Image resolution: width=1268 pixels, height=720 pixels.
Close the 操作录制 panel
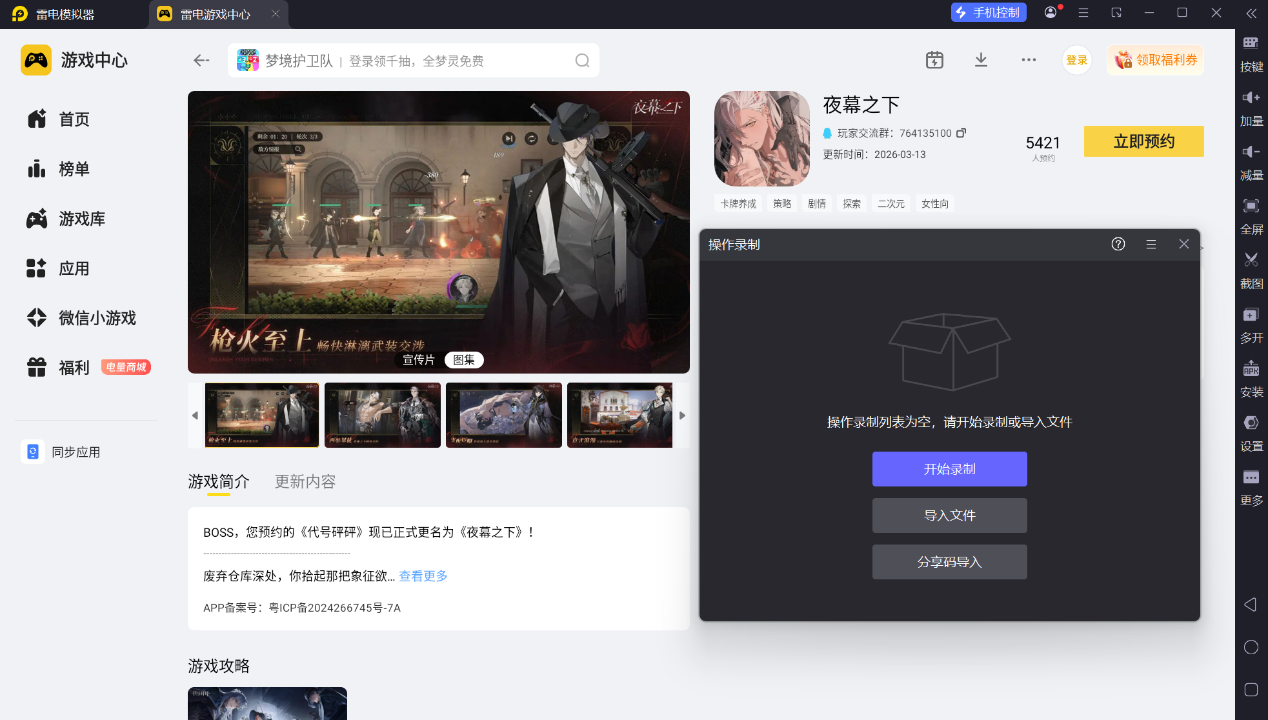(1184, 244)
